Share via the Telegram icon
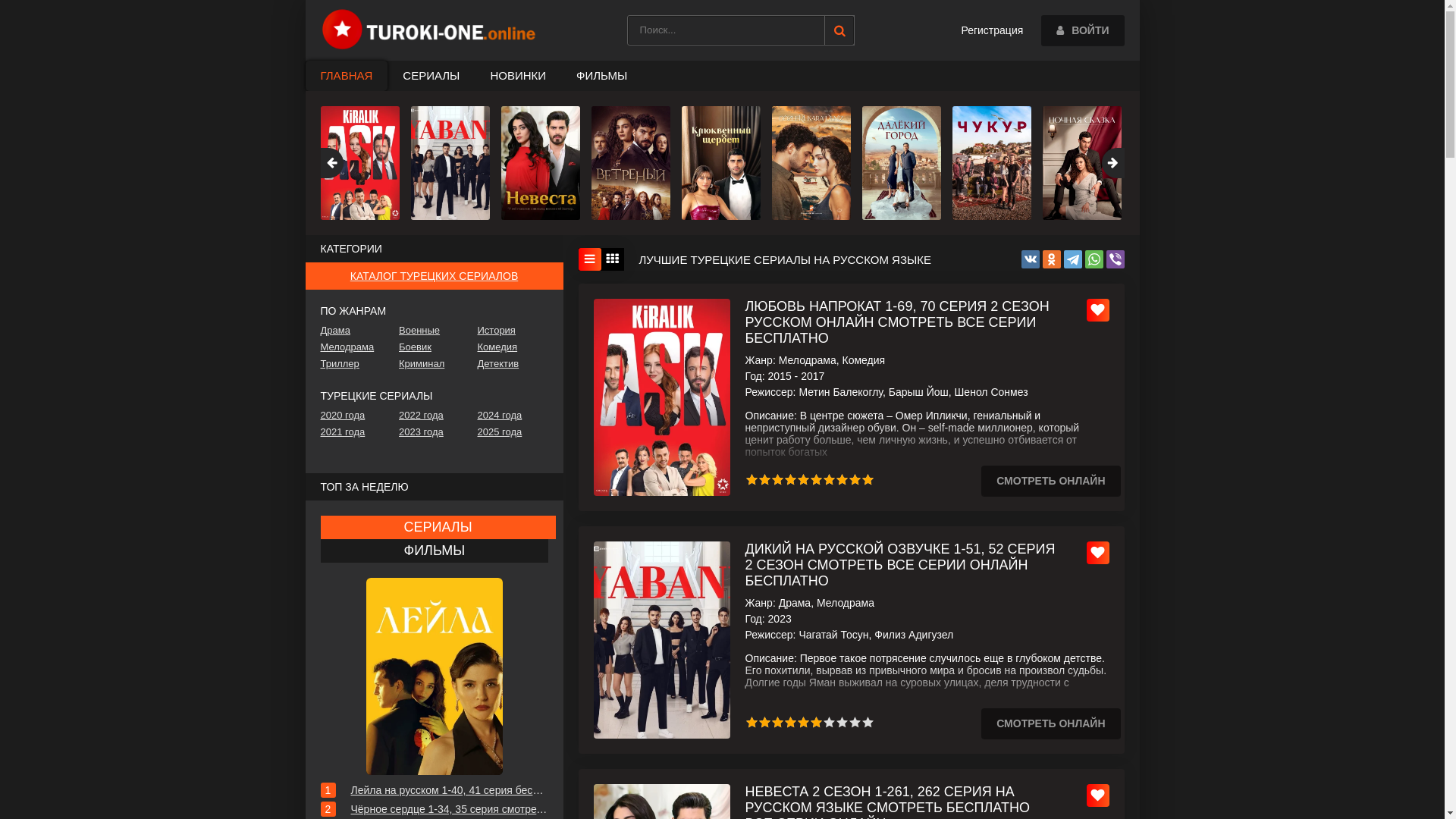Viewport: 1456px width, 819px height. (x=1072, y=259)
